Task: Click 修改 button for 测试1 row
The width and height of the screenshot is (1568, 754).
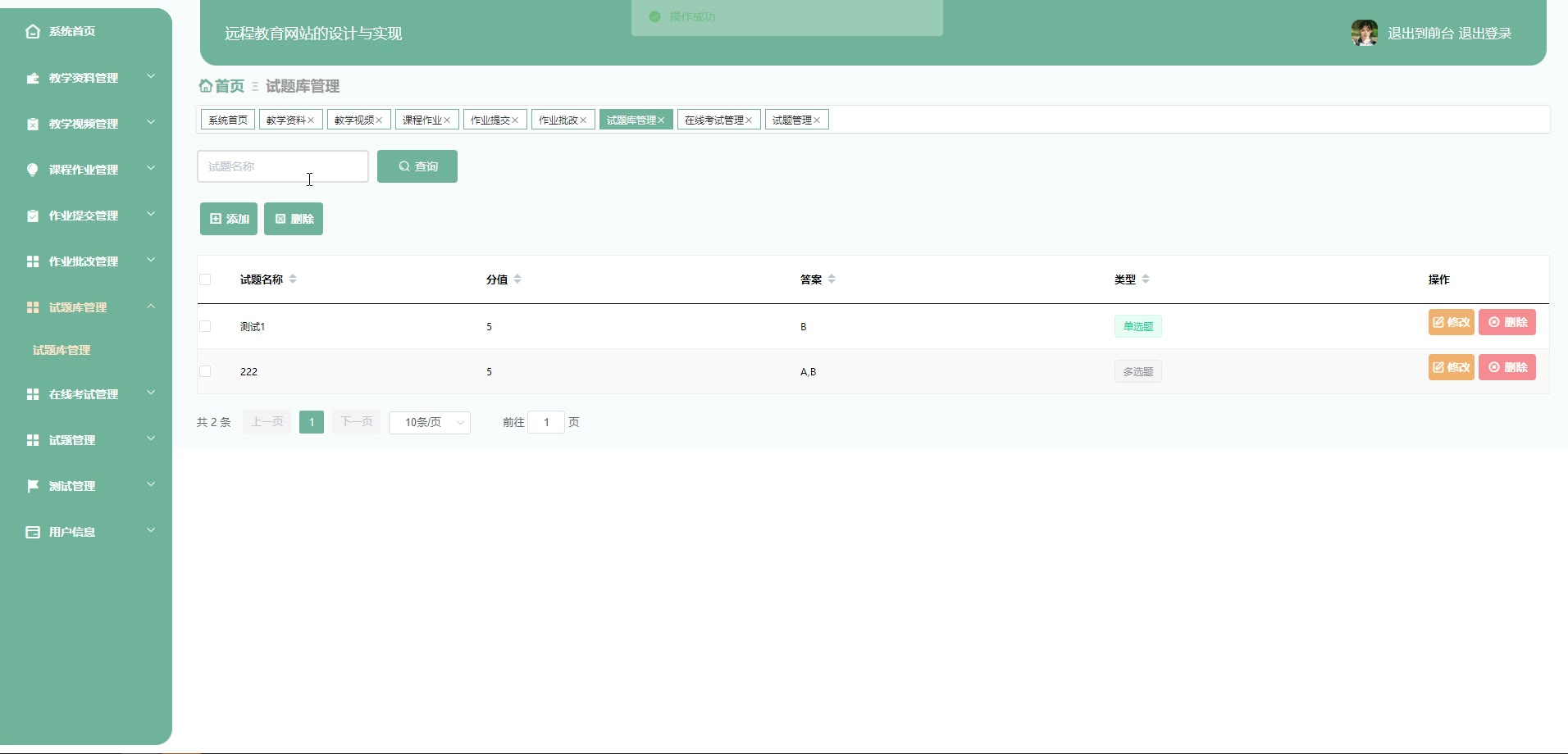Action: point(1451,322)
